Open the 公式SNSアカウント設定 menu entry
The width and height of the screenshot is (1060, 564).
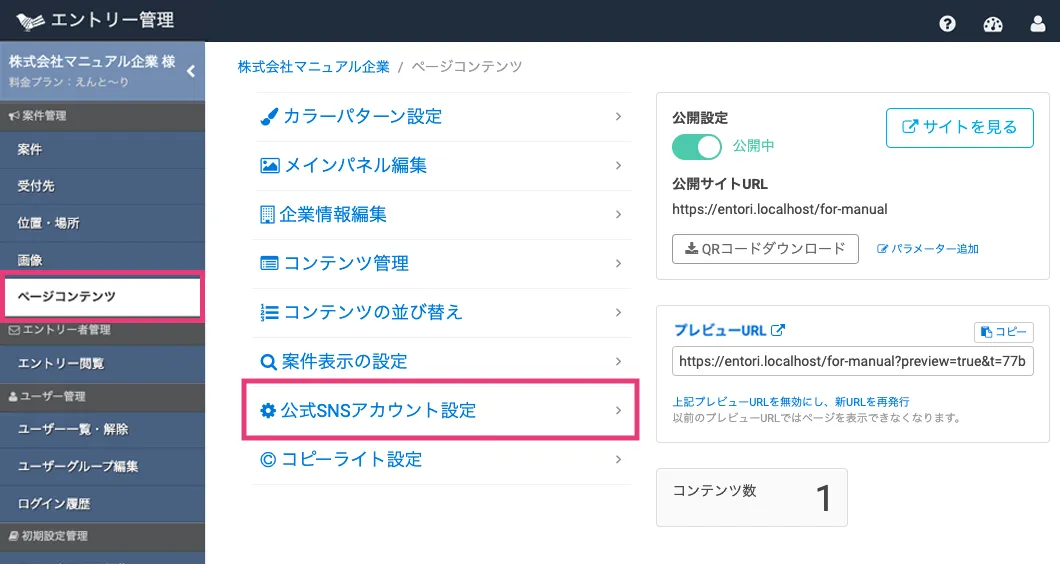click(x=441, y=410)
